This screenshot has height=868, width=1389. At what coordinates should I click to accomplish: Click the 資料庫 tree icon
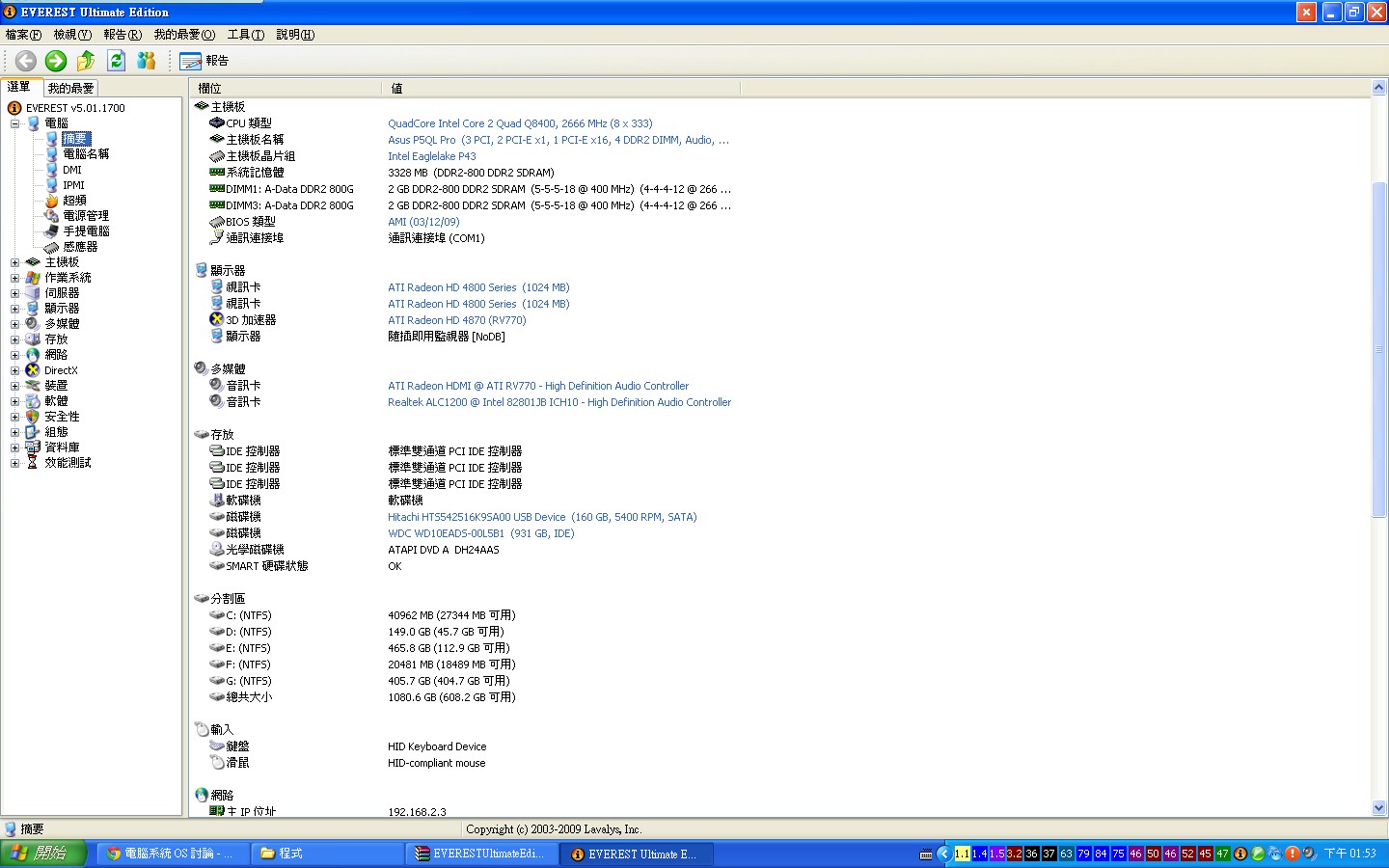(x=33, y=448)
